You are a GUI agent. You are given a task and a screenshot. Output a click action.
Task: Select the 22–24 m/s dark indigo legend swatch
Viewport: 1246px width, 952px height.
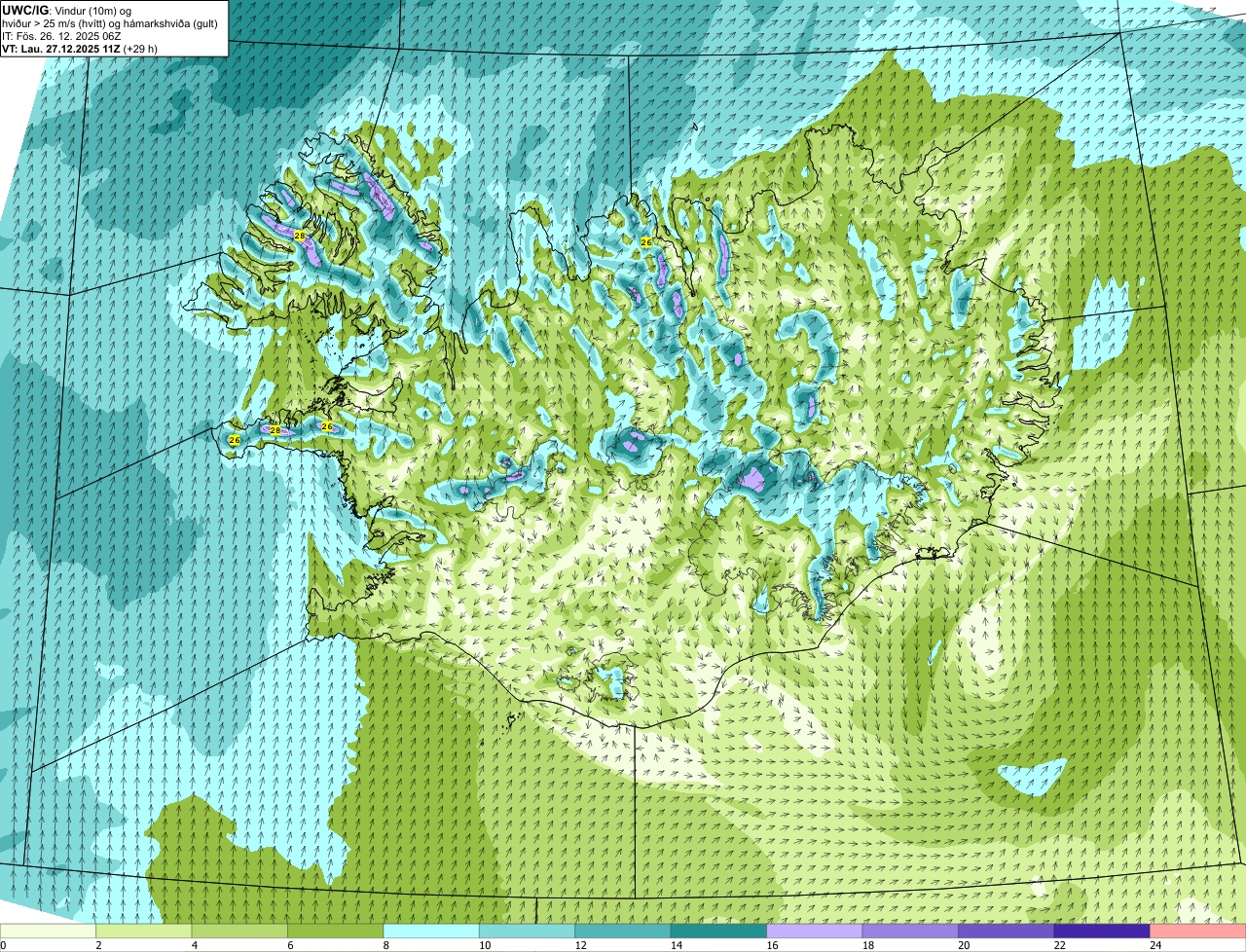pos(1102,931)
